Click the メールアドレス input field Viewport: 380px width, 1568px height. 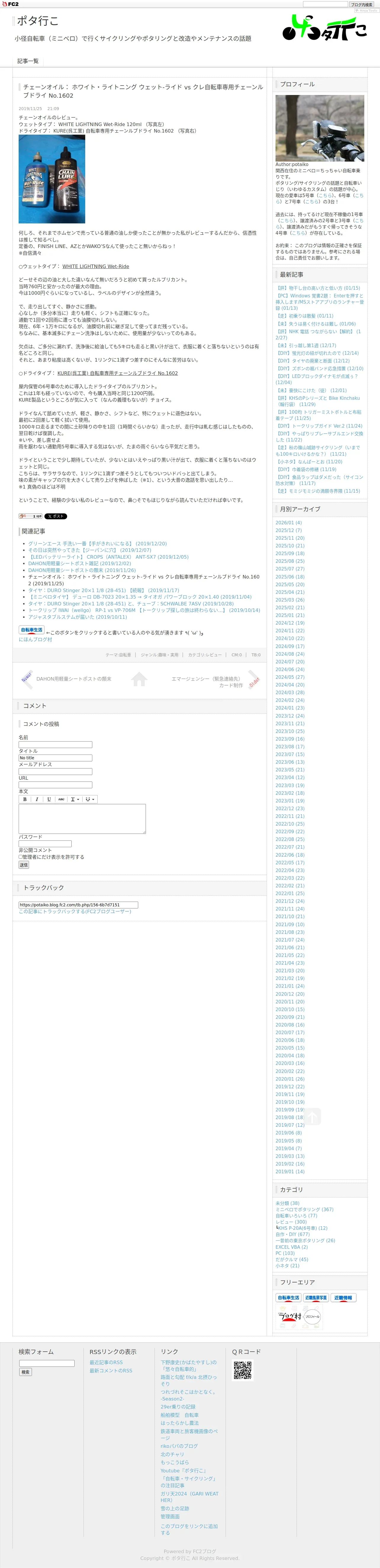tap(55, 771)
